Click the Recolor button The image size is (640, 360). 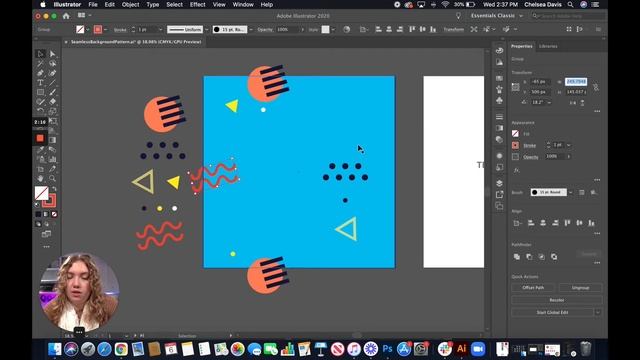tap(557, 300)
